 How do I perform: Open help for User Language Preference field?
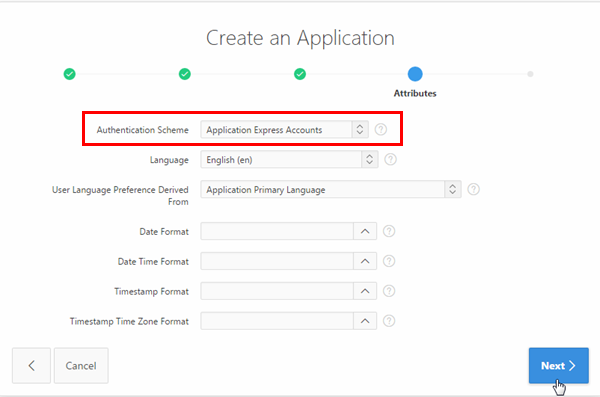pyautogui.click(x=473, y=189)
